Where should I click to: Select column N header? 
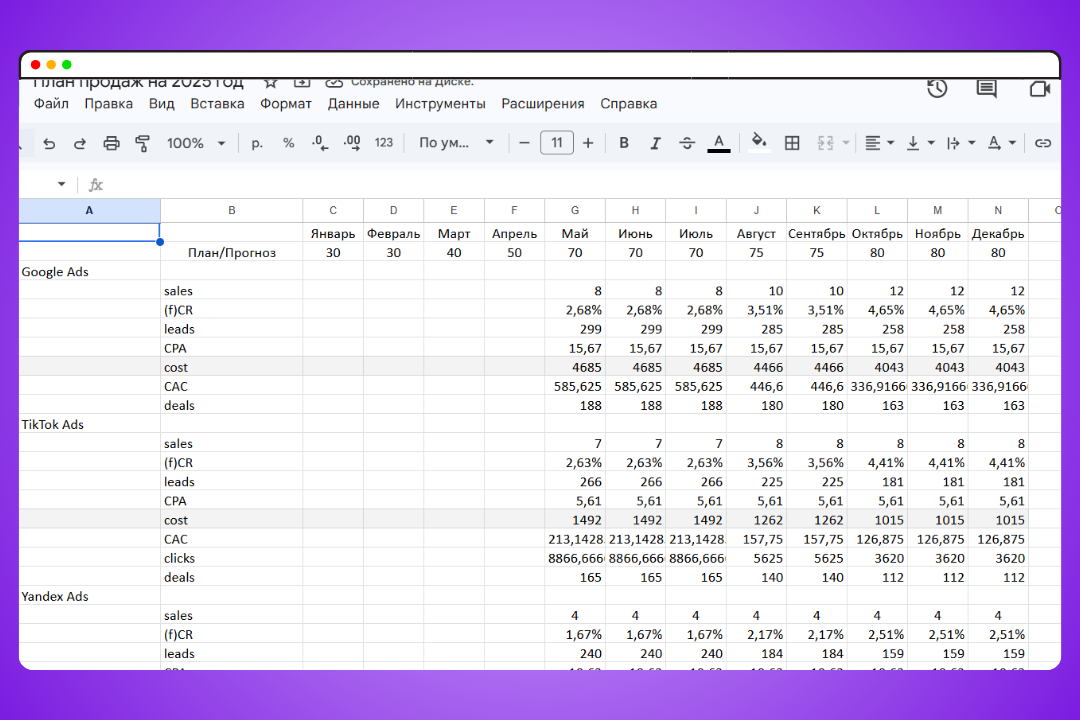click(998, 210)
